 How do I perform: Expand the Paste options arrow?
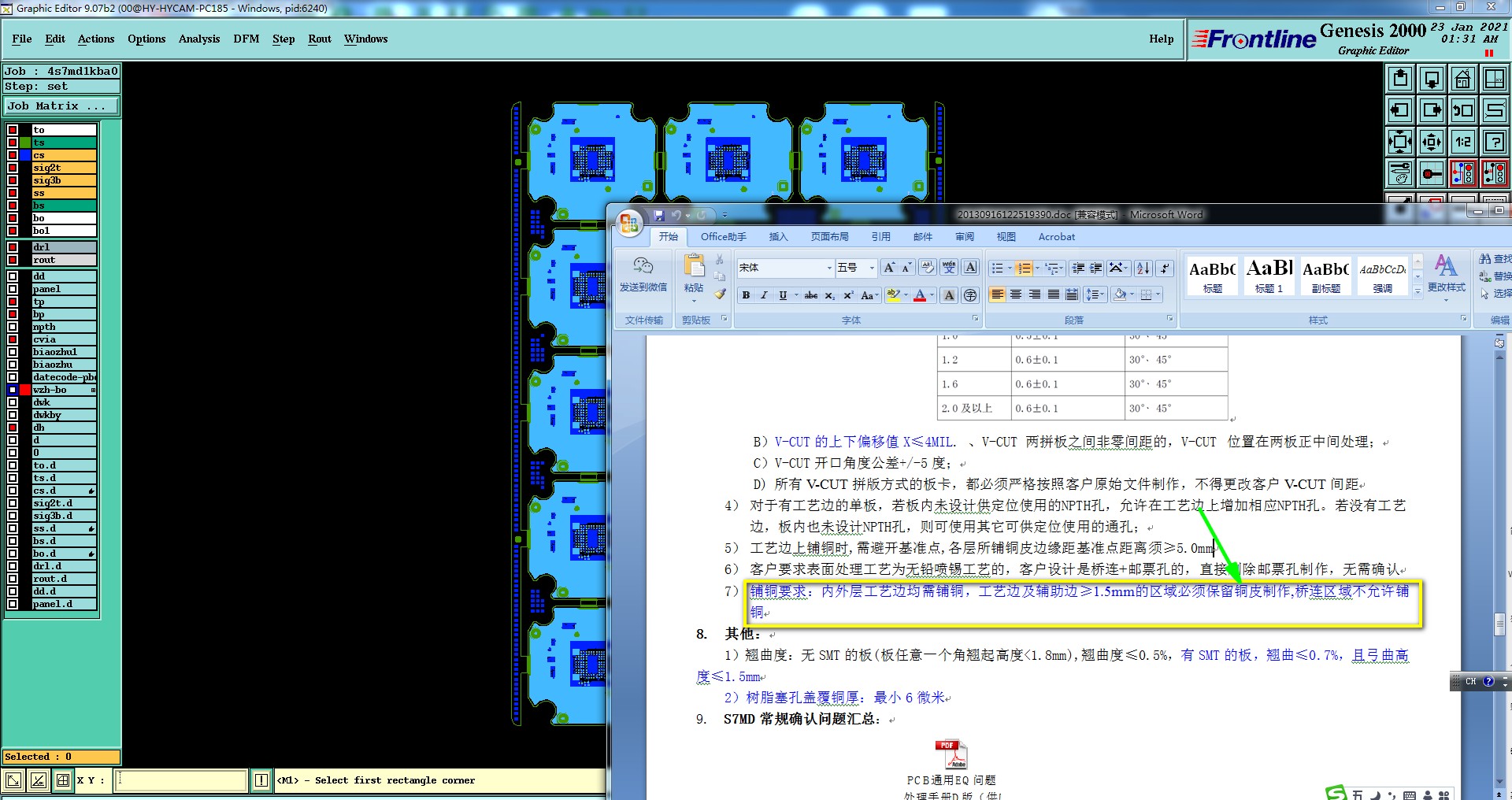694,301
